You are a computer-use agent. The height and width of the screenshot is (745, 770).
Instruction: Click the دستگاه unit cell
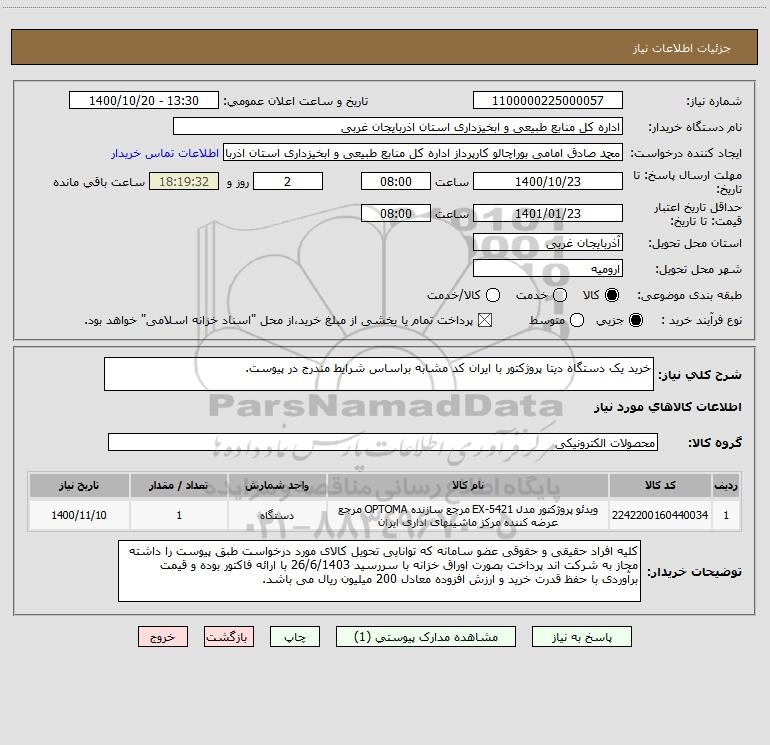(277, 515)
